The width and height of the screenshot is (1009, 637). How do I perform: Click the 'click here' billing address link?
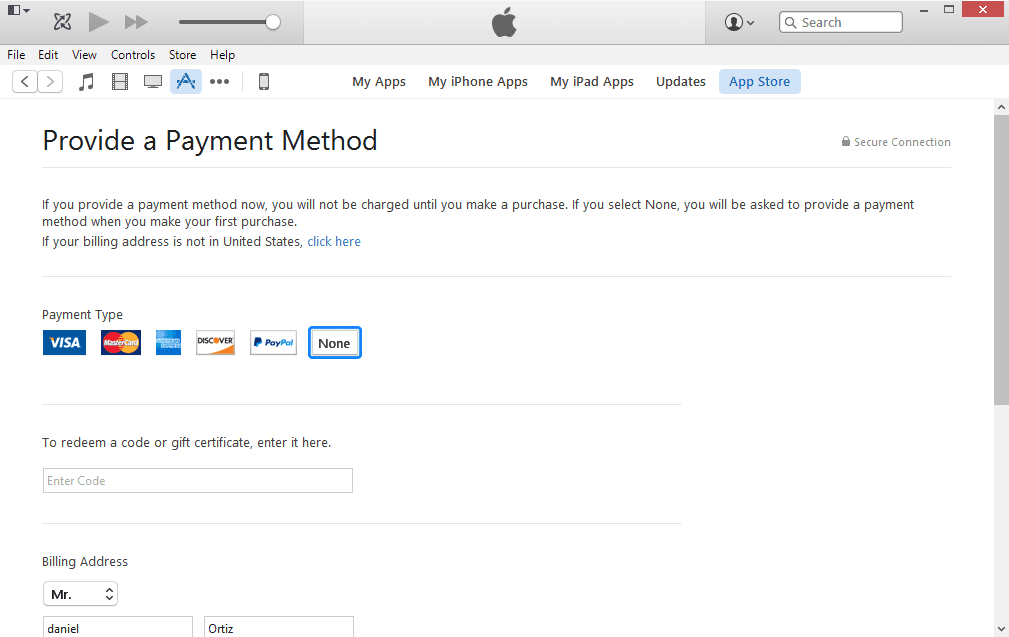(x=333, y=241)
